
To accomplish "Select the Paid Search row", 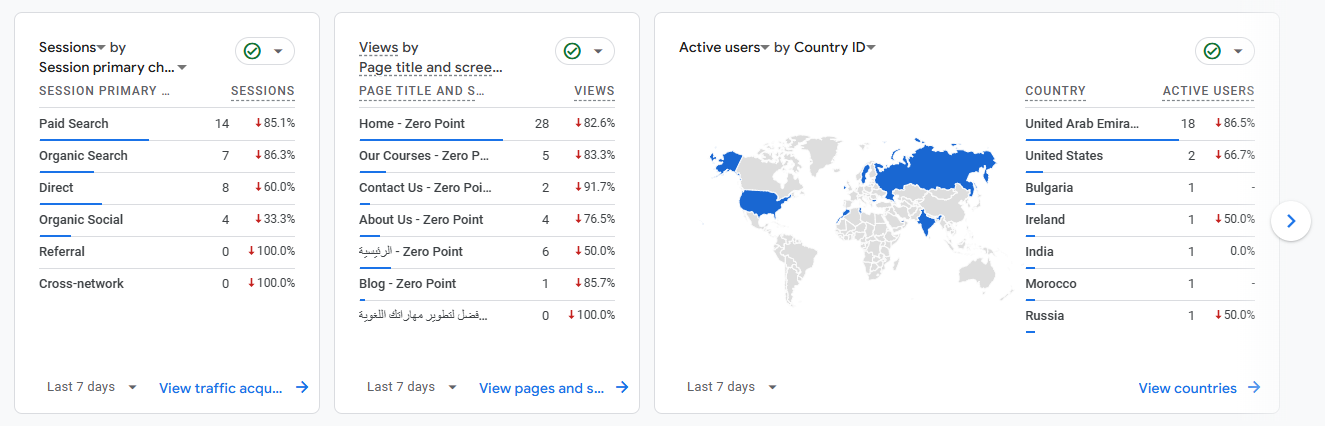I will 74,124.
